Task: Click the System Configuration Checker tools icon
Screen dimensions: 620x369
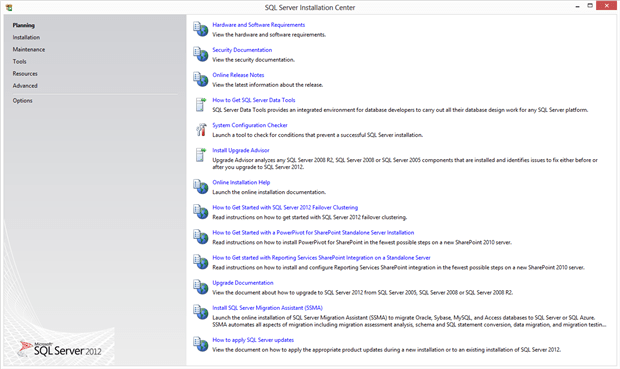Action: pos(201,129)
